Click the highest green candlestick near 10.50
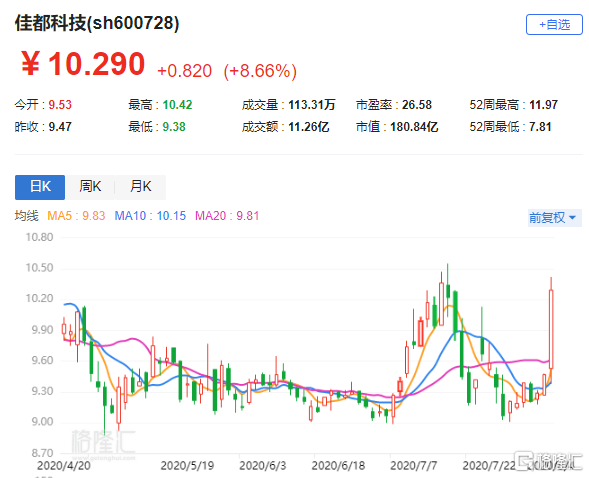 pos(448,291)
